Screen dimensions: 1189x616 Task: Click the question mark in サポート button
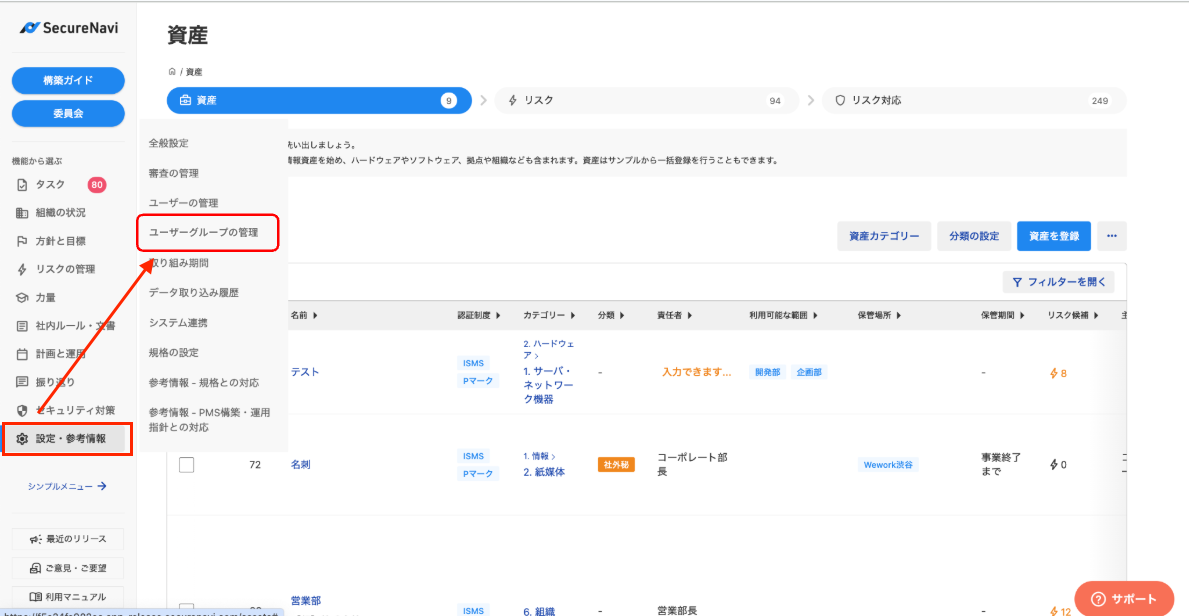[1099, 599]
